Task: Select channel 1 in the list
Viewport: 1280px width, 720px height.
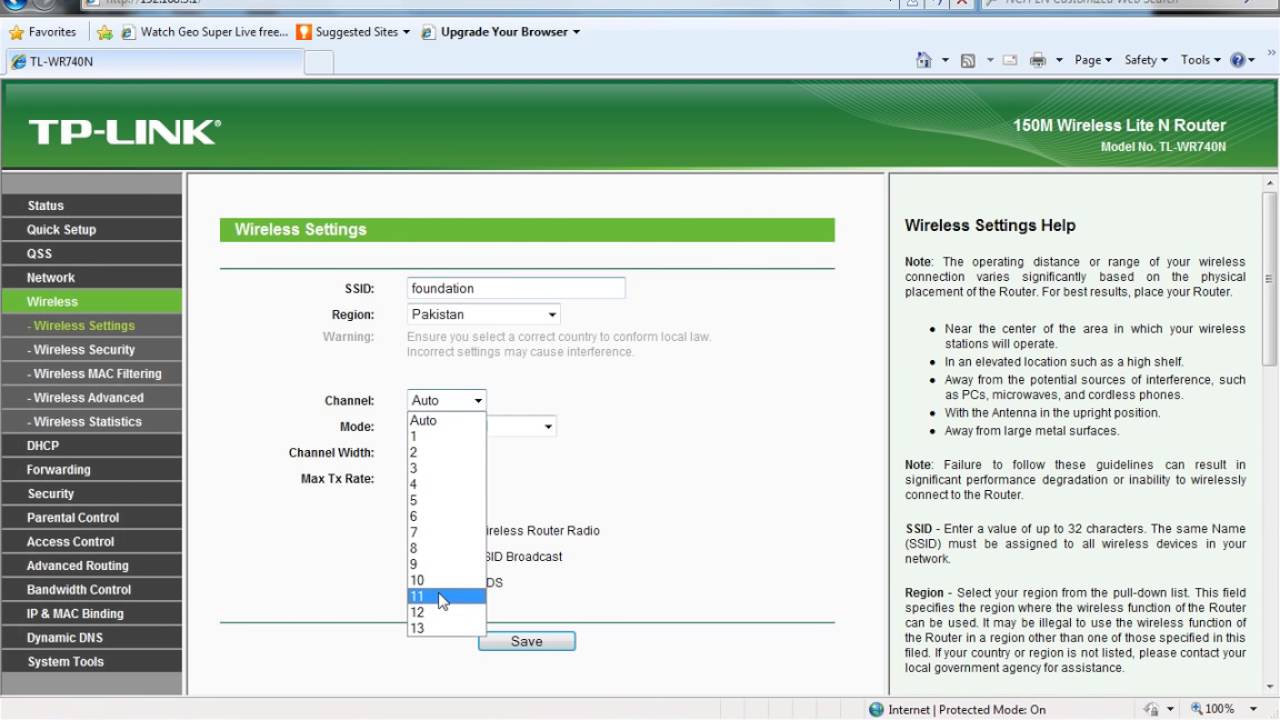Action: (x=446, y=437)
